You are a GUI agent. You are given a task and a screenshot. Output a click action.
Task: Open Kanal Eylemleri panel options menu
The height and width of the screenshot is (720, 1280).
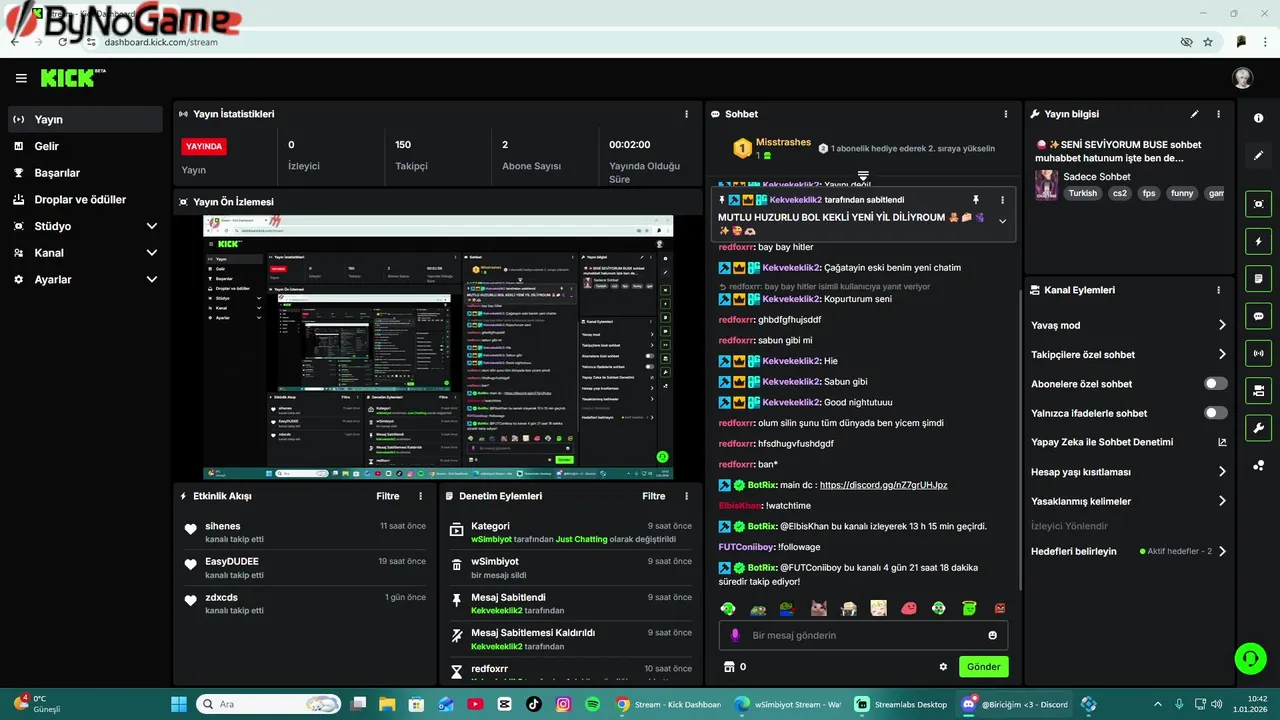click(x=1218, y=290)
